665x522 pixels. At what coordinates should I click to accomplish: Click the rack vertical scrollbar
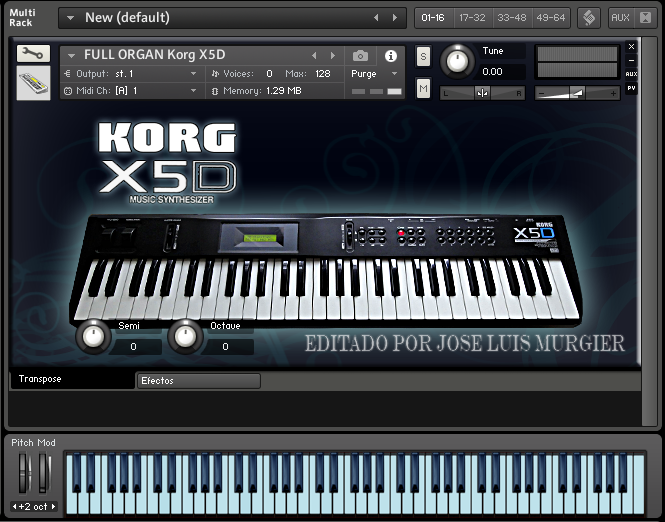[x=649, y=231]
